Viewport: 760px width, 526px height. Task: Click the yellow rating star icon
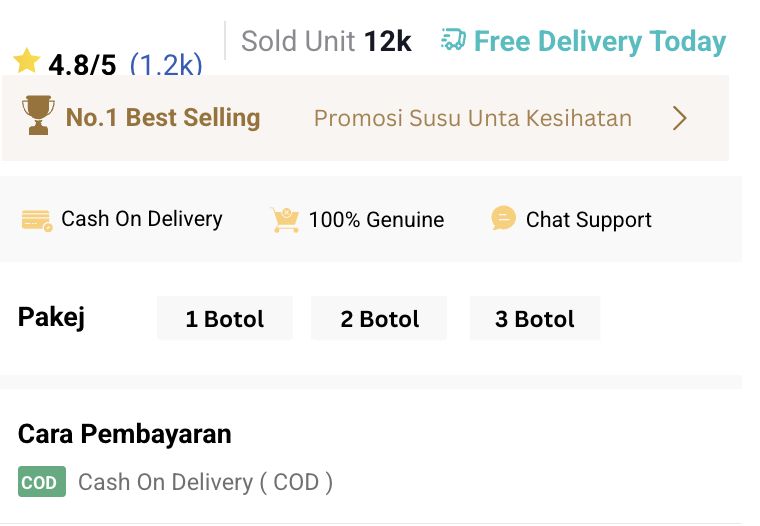pyautogui.click(x=27, y=62)
